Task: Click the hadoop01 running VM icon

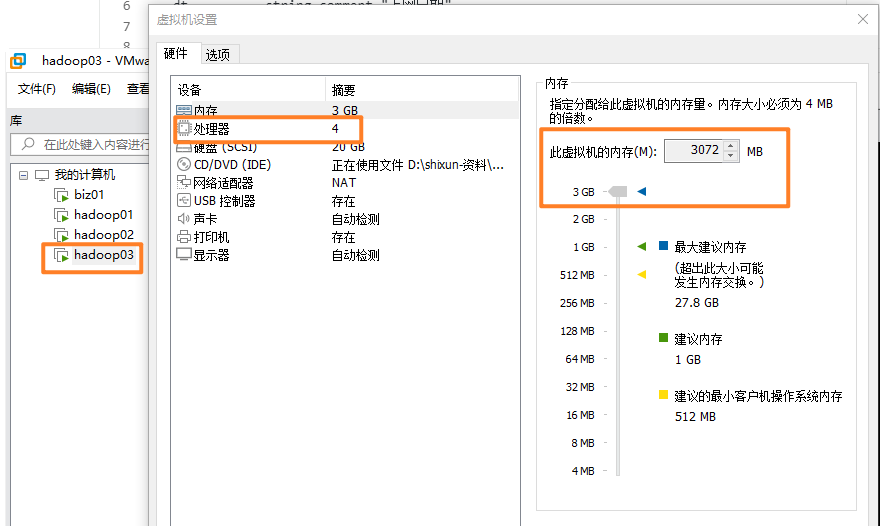Action: pyautogui.click(x=61, y=215)
